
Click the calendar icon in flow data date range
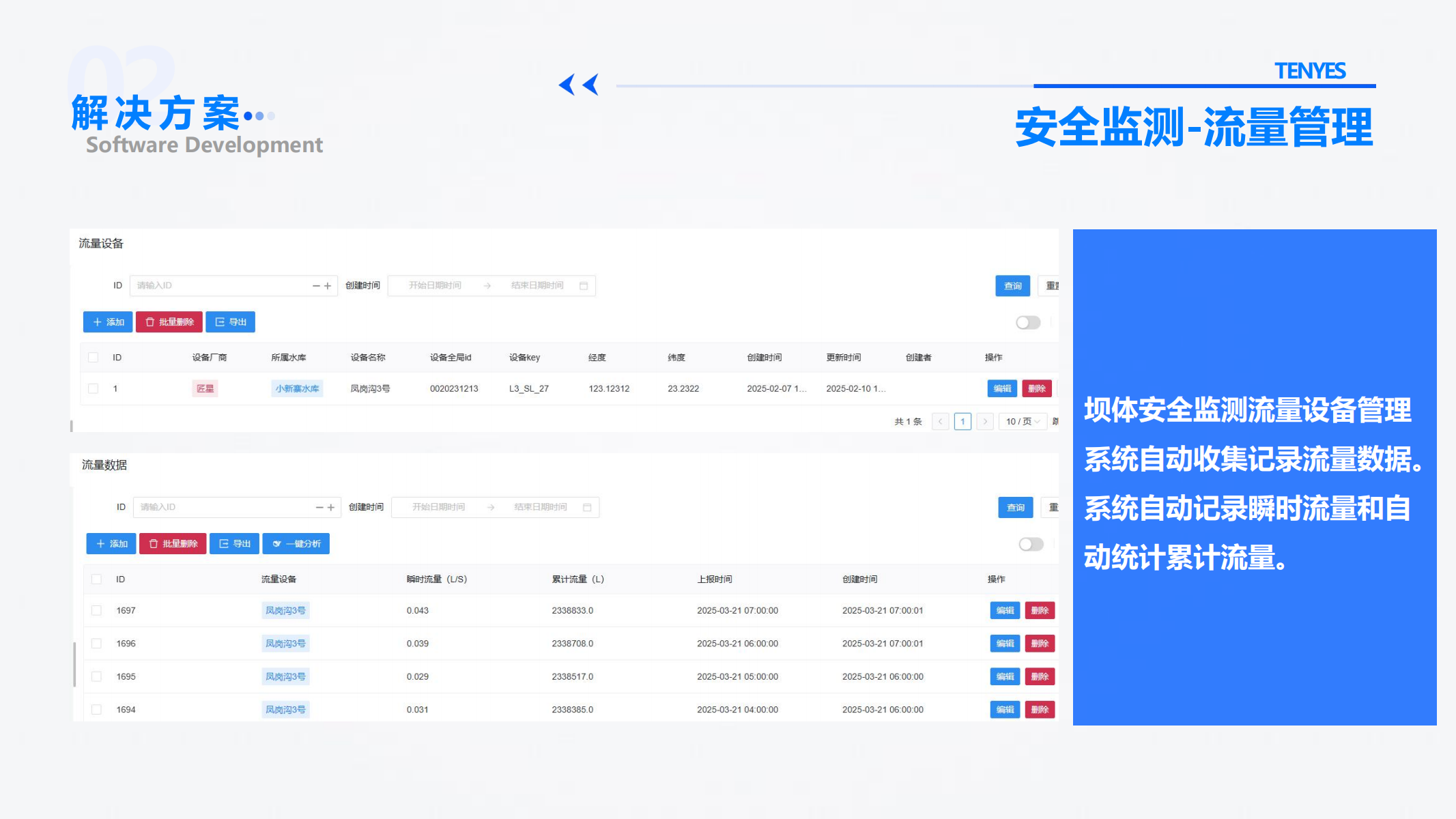(x=587, y=508)
